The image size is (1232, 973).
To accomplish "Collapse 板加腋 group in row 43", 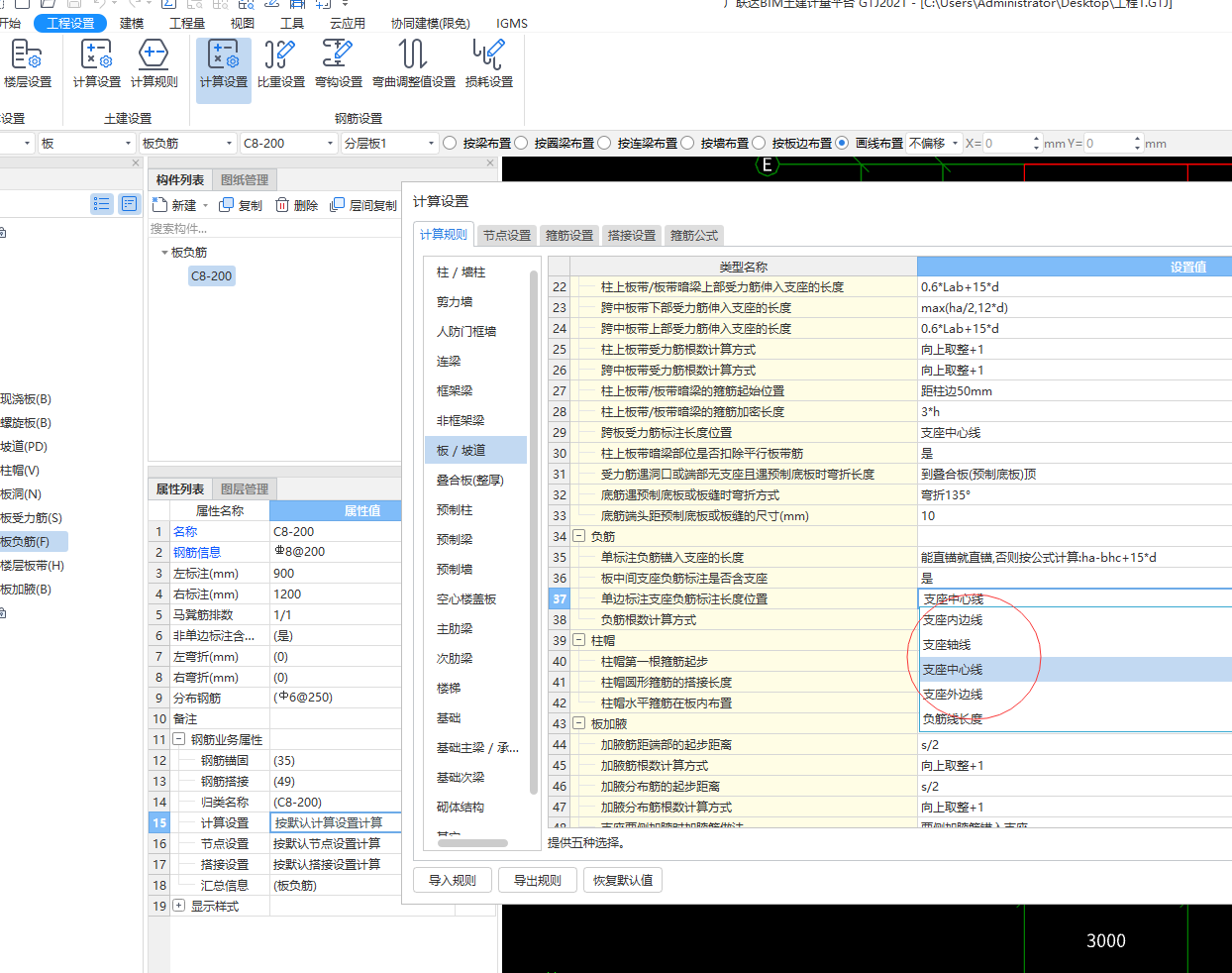I will point(579,723).
